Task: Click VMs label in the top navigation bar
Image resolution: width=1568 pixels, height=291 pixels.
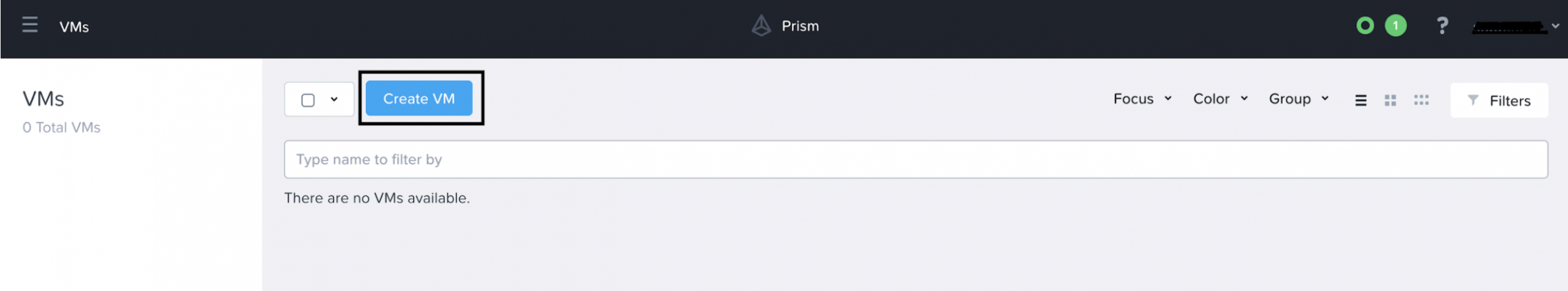Action: [x=74, y=27]
